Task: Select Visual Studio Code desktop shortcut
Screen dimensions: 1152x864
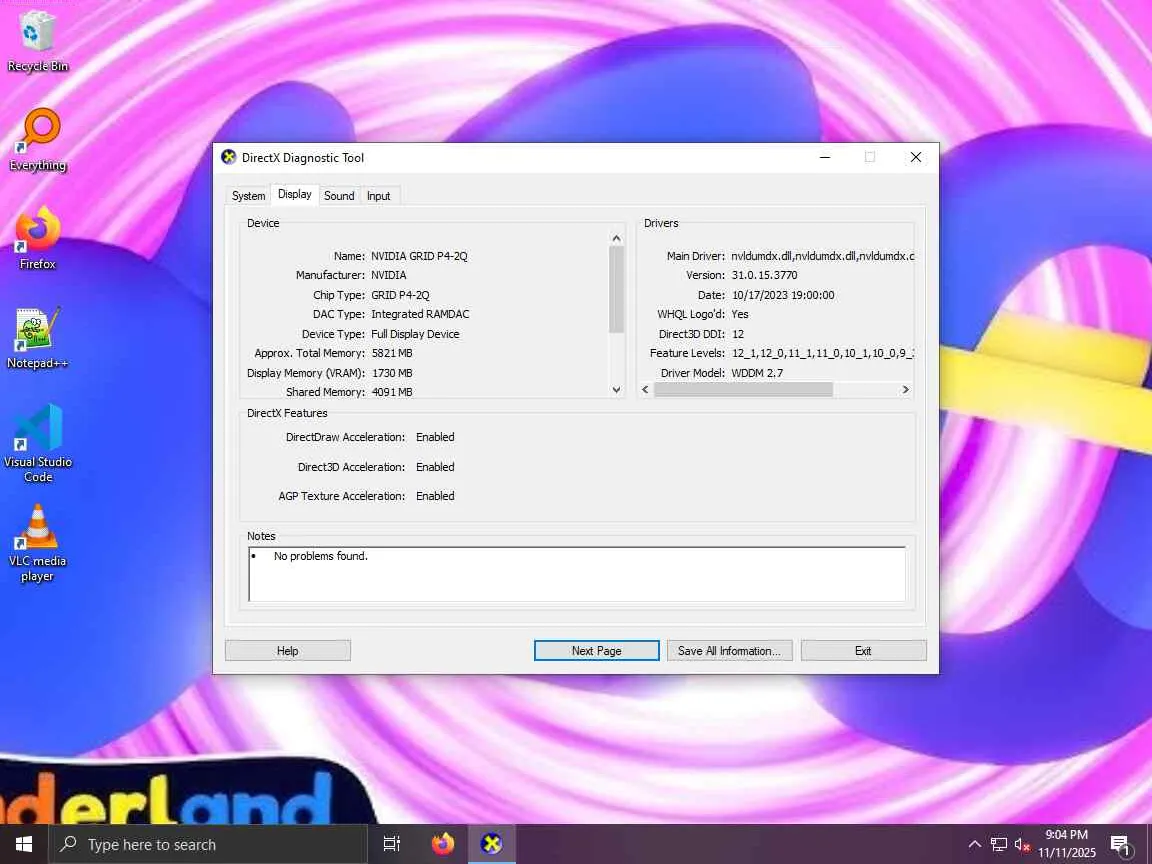Action: coord(37,443)
